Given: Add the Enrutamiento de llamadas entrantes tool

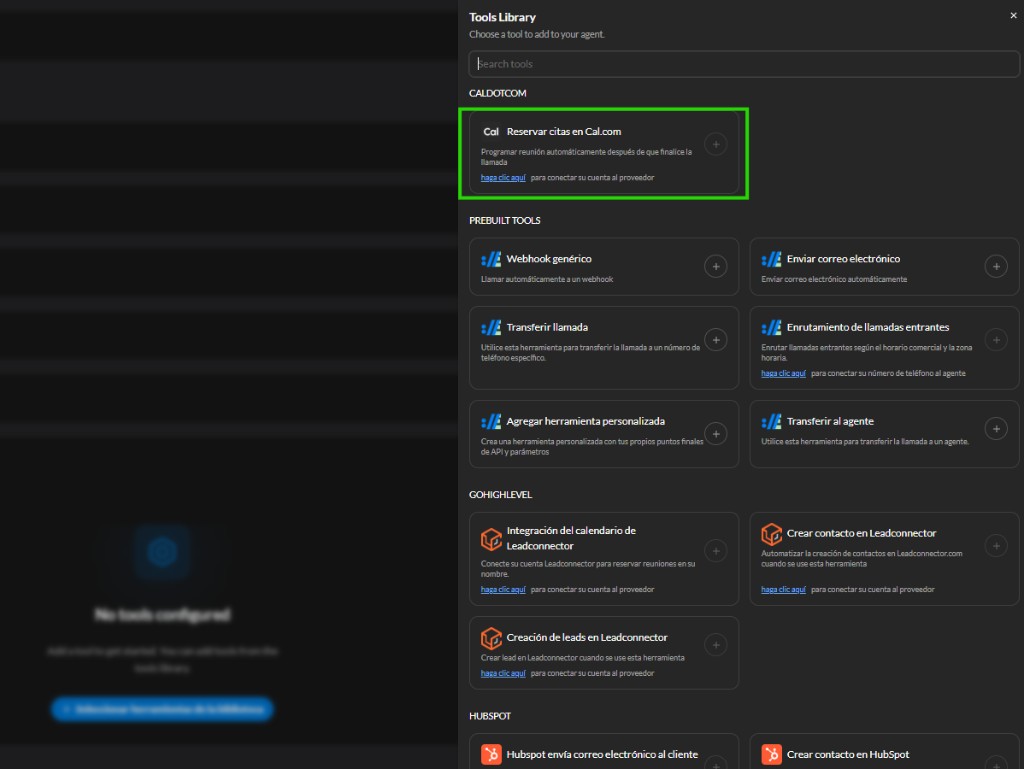Looking at the screenshot, I should tap(996, 340).
